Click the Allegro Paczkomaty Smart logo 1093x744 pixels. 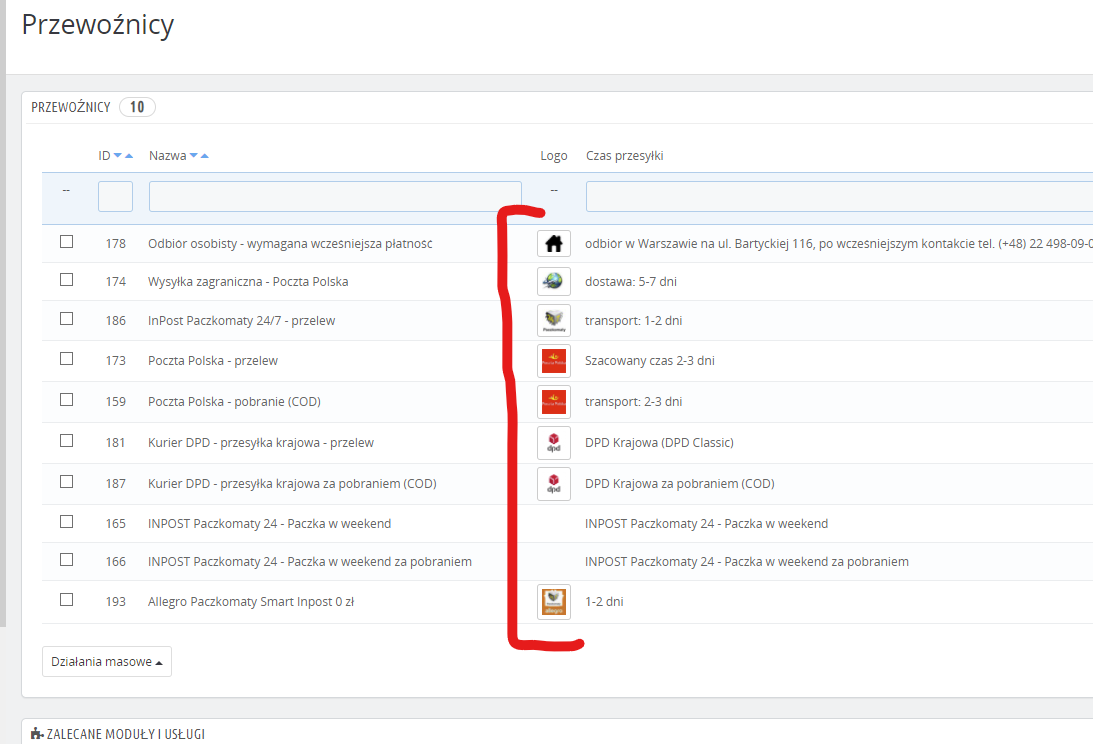[x=554, y=602]
